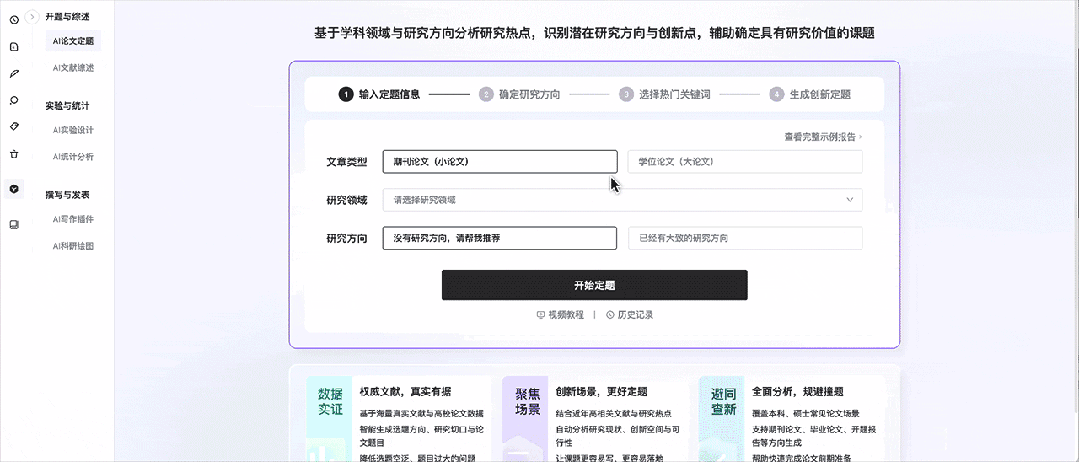Click the bottom device icon in left rail
The image size is (1079, 462).
tap(14, 224)
